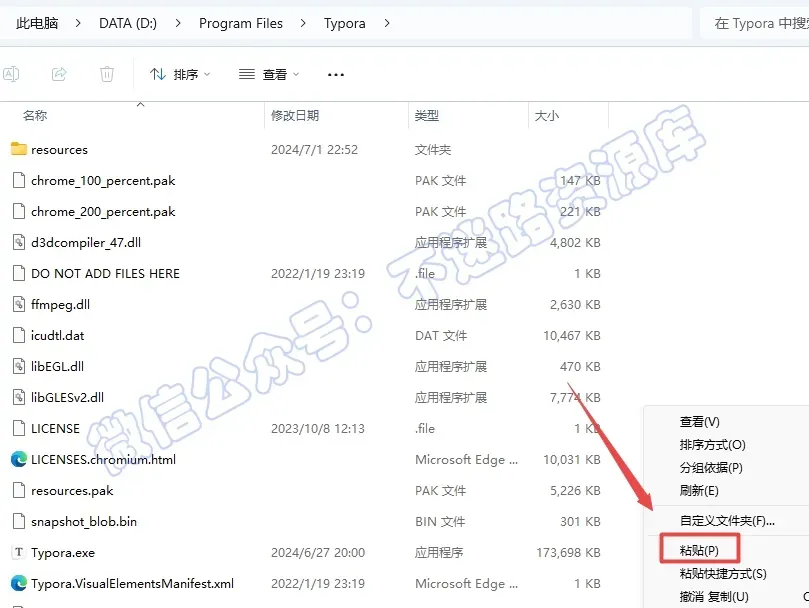Go to 此电脑 in breadcrumb

click(x=37, y=23)
